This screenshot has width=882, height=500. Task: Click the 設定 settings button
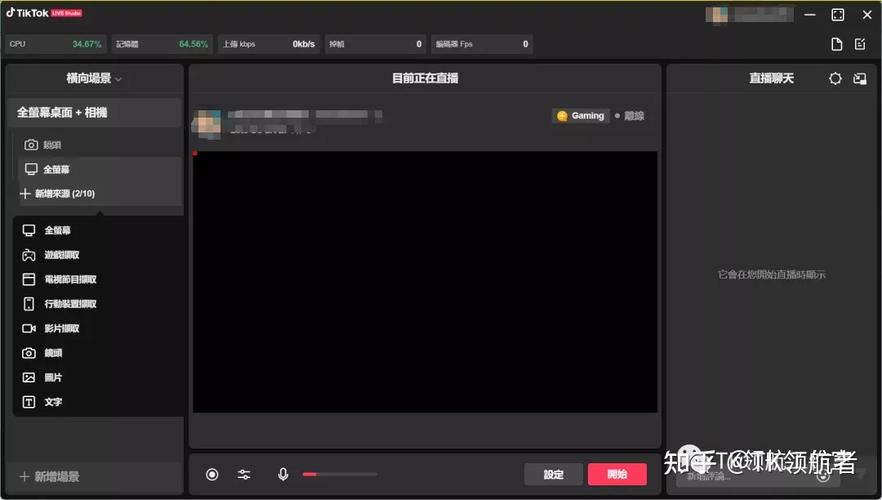click(554, 474)
